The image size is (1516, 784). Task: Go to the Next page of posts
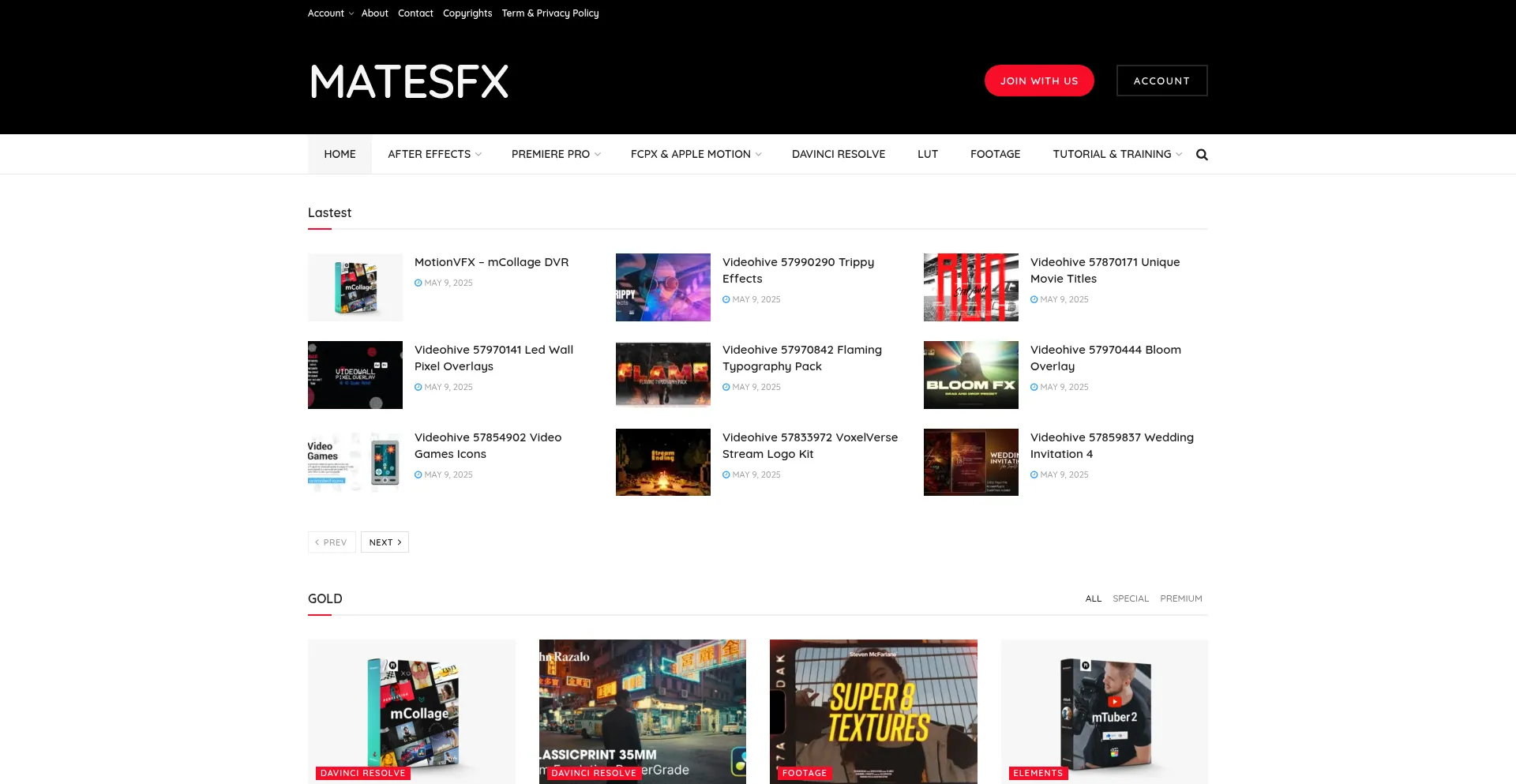[385, 542]
